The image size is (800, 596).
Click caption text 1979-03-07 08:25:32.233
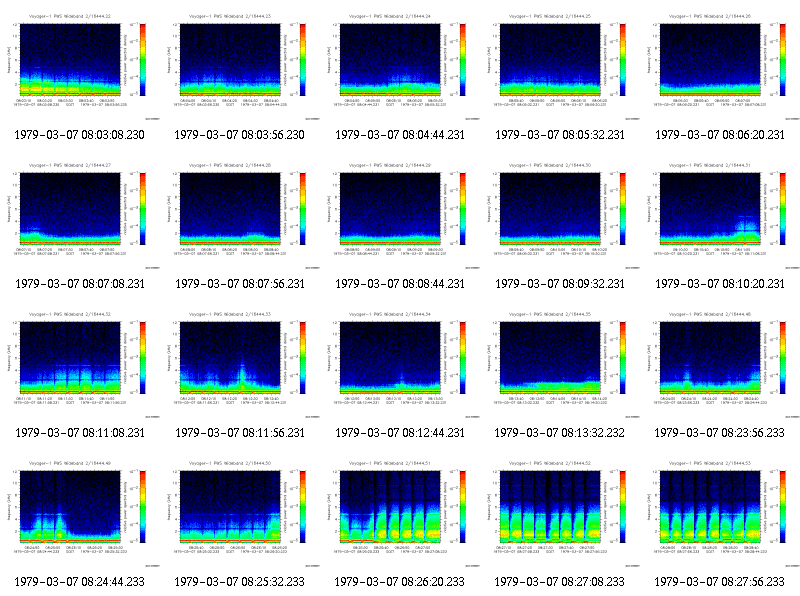(x=239, y=582)
